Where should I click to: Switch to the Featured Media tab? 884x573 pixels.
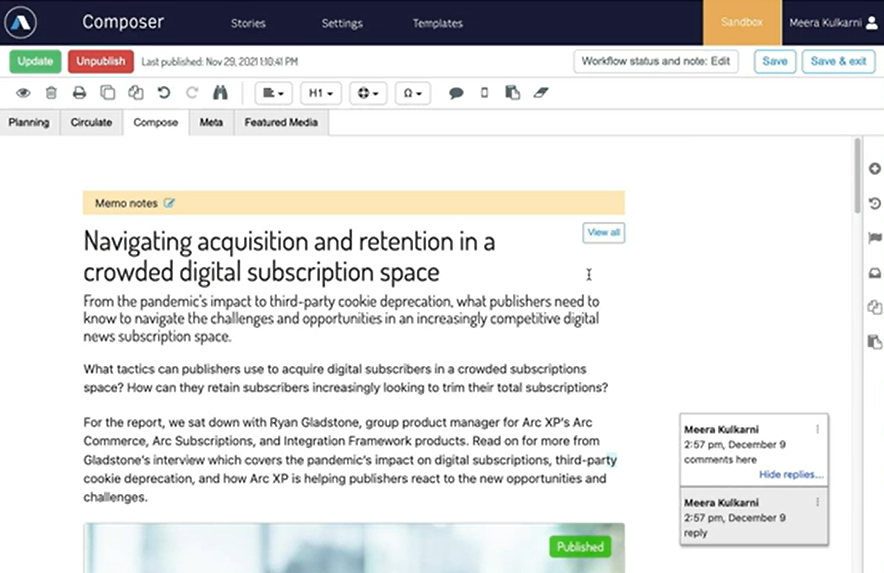pyautogui.click(x=281, y=122)
